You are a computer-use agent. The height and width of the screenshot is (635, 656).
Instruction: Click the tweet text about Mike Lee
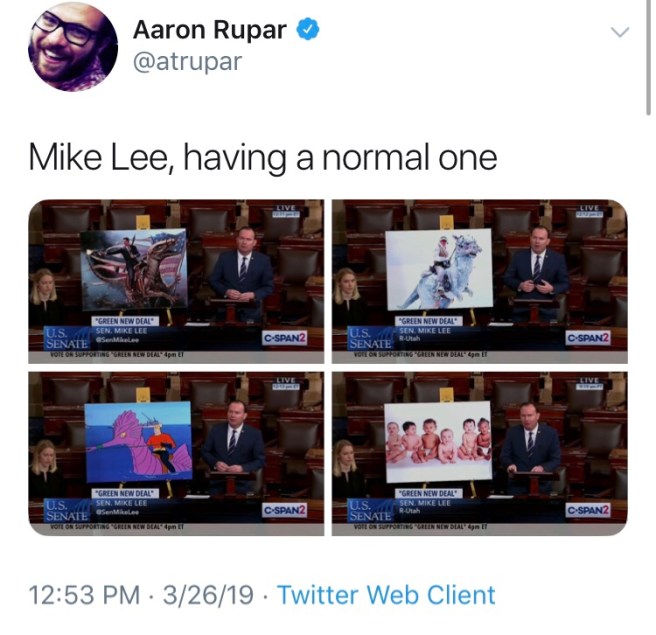pos(263,157)
